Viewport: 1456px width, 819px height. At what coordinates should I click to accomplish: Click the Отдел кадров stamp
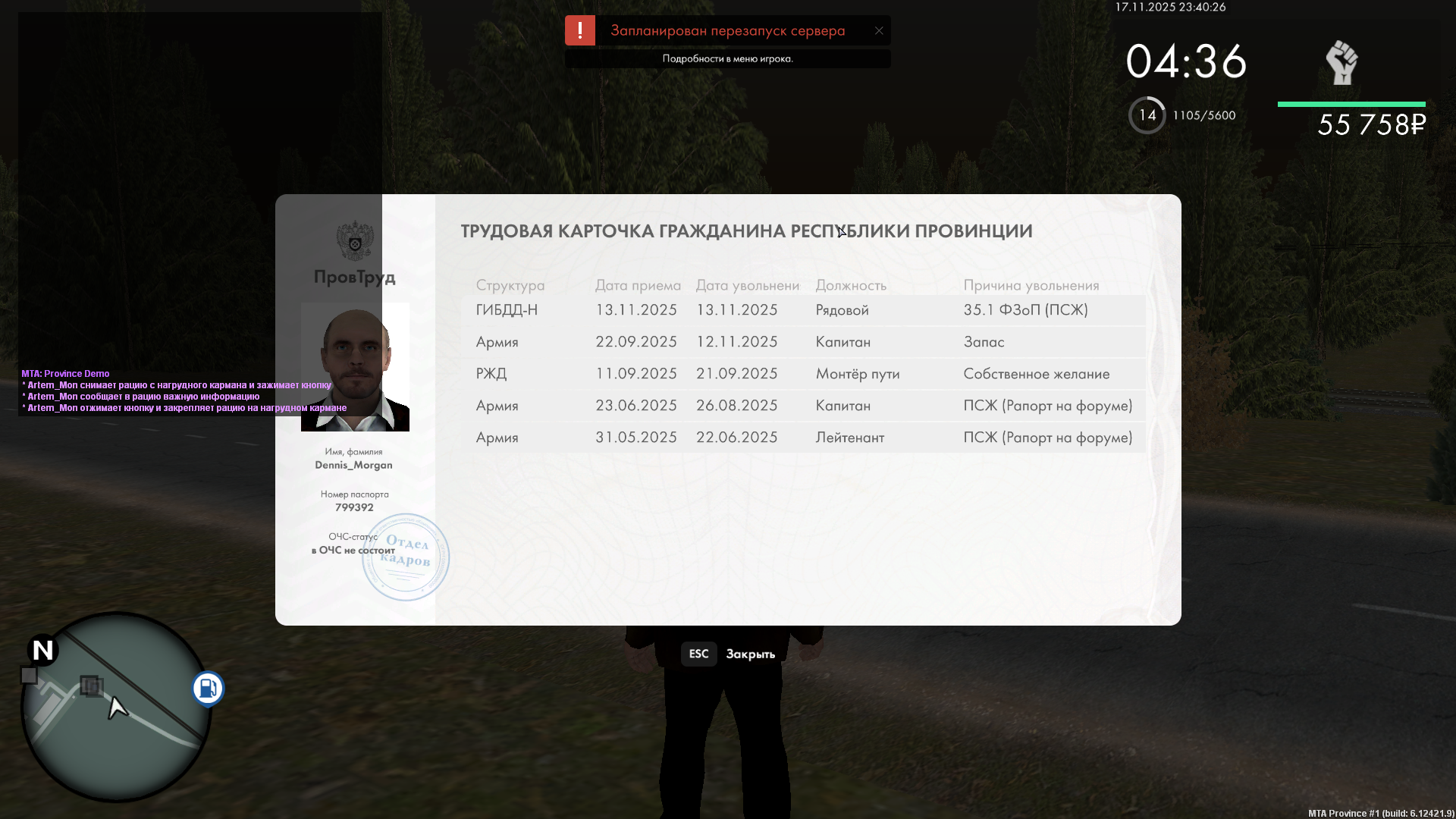pos(406,557)
